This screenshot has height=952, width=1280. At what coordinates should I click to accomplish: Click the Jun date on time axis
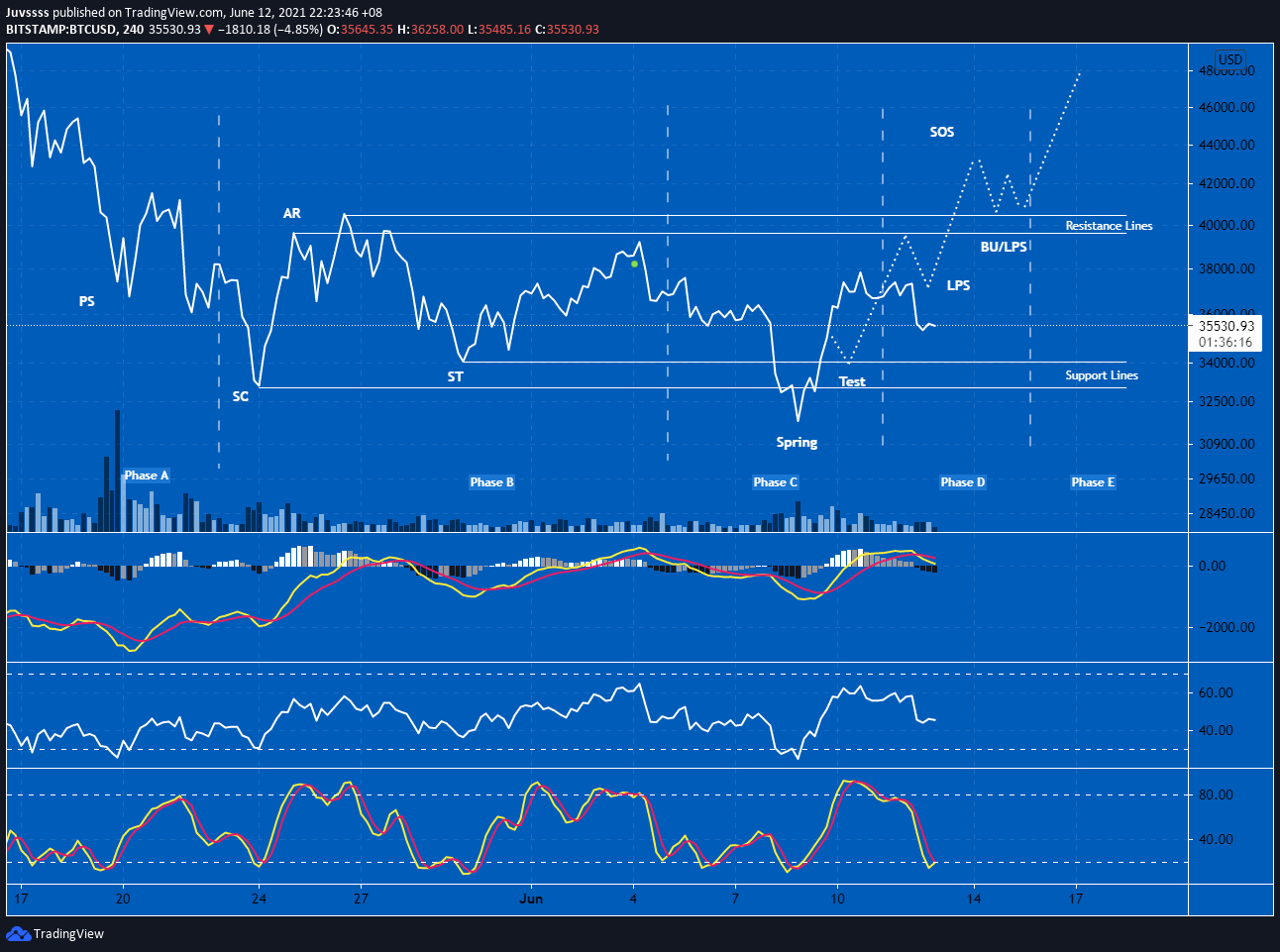point(532,899)
